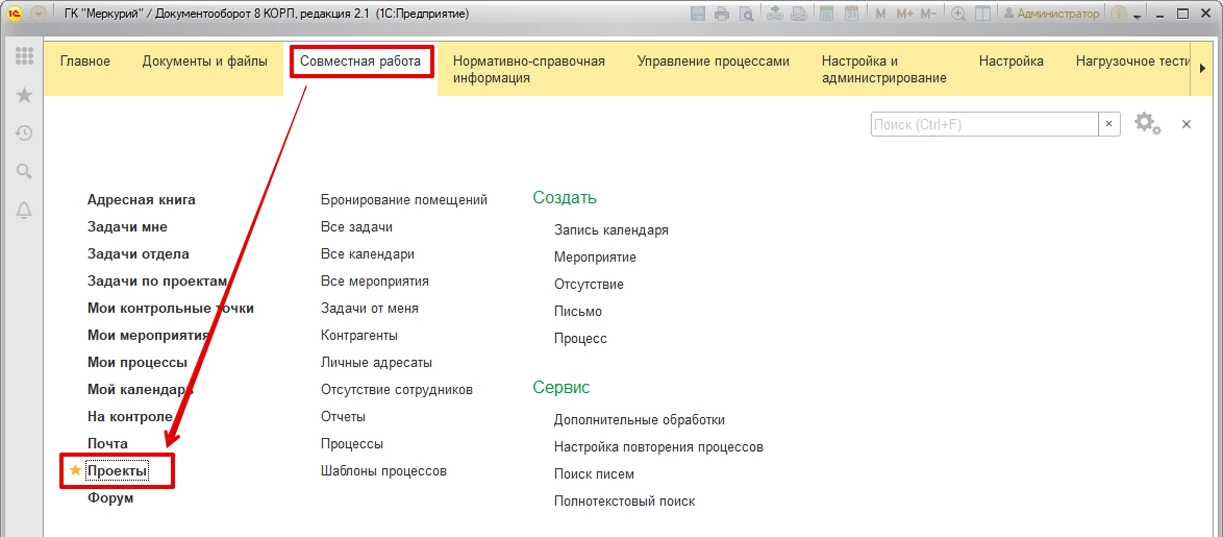Open Отсутствие сотрудников

[x=397, y=389]
